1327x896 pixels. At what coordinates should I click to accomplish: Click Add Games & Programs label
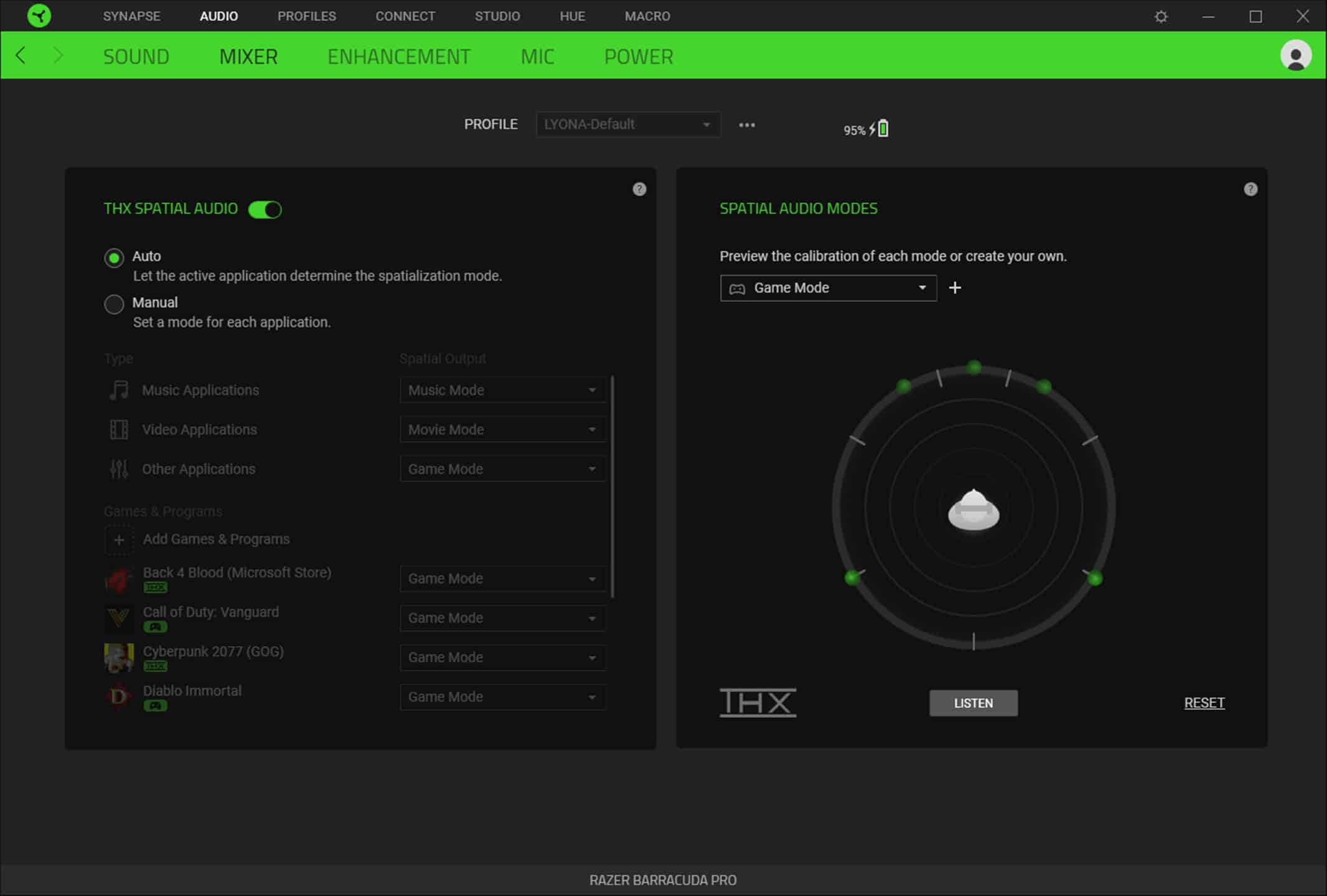(x=217, y=539)
